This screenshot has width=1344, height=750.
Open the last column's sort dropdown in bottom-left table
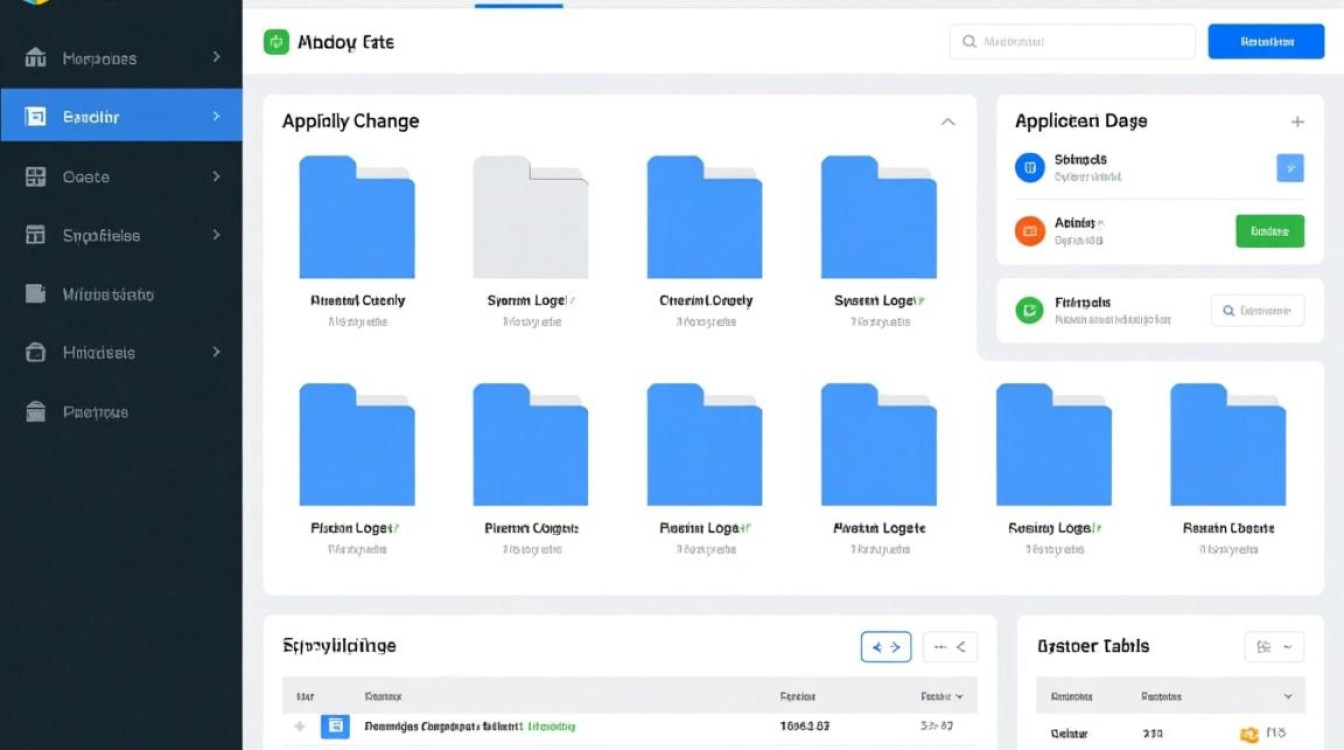coord(958,696)
